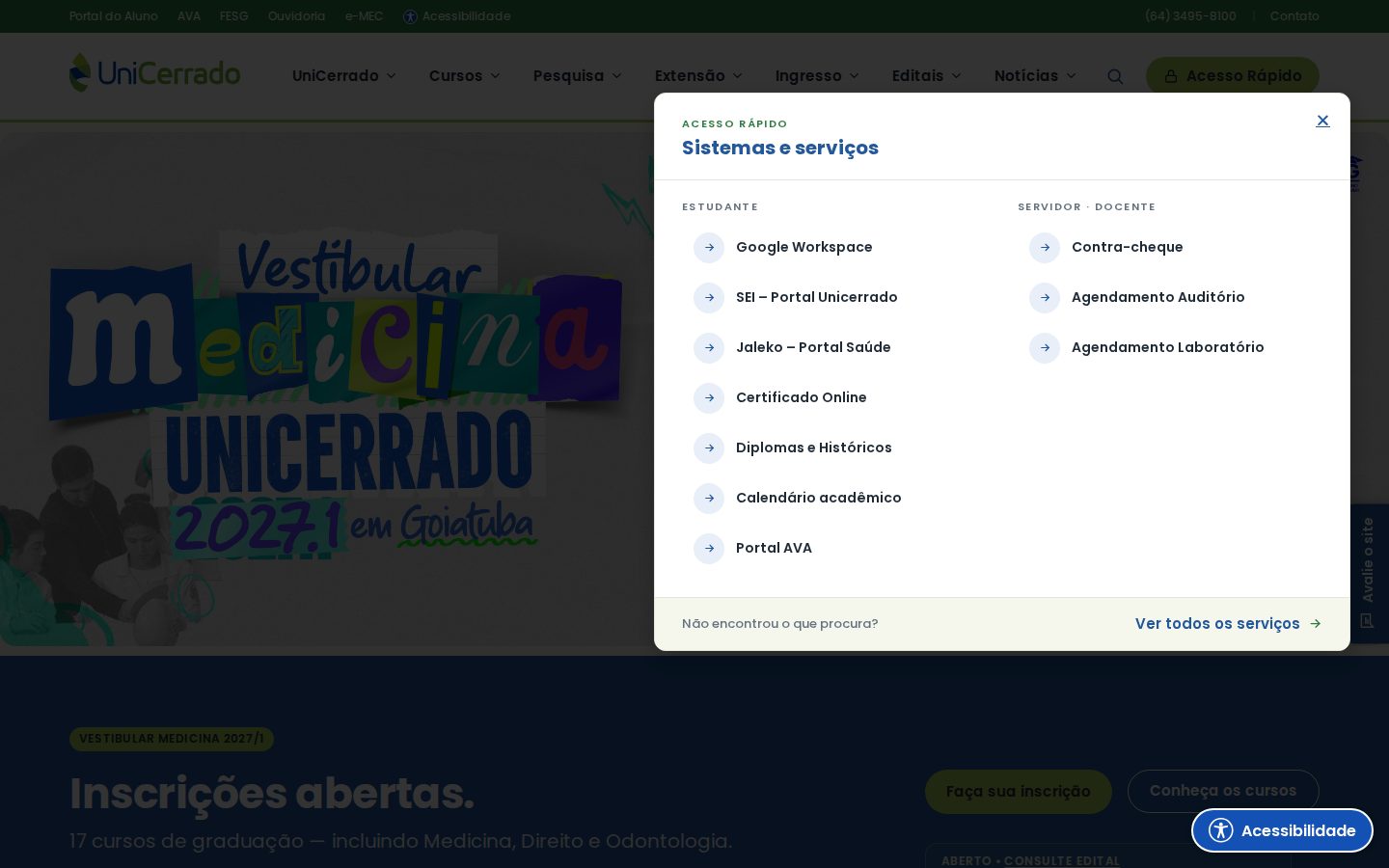Open the AVA link in the top bar
This screenshot has width=1389, height=868.
pos(189,16)
